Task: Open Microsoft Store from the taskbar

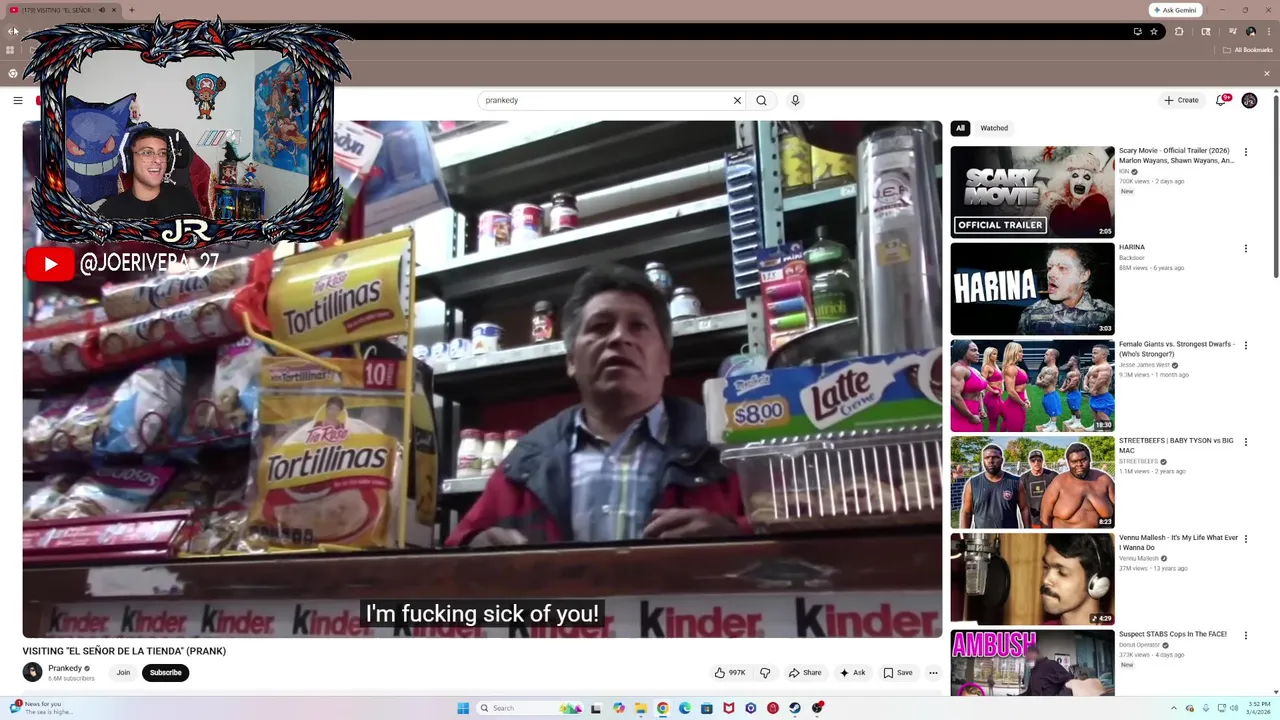Action: [707, 708]
